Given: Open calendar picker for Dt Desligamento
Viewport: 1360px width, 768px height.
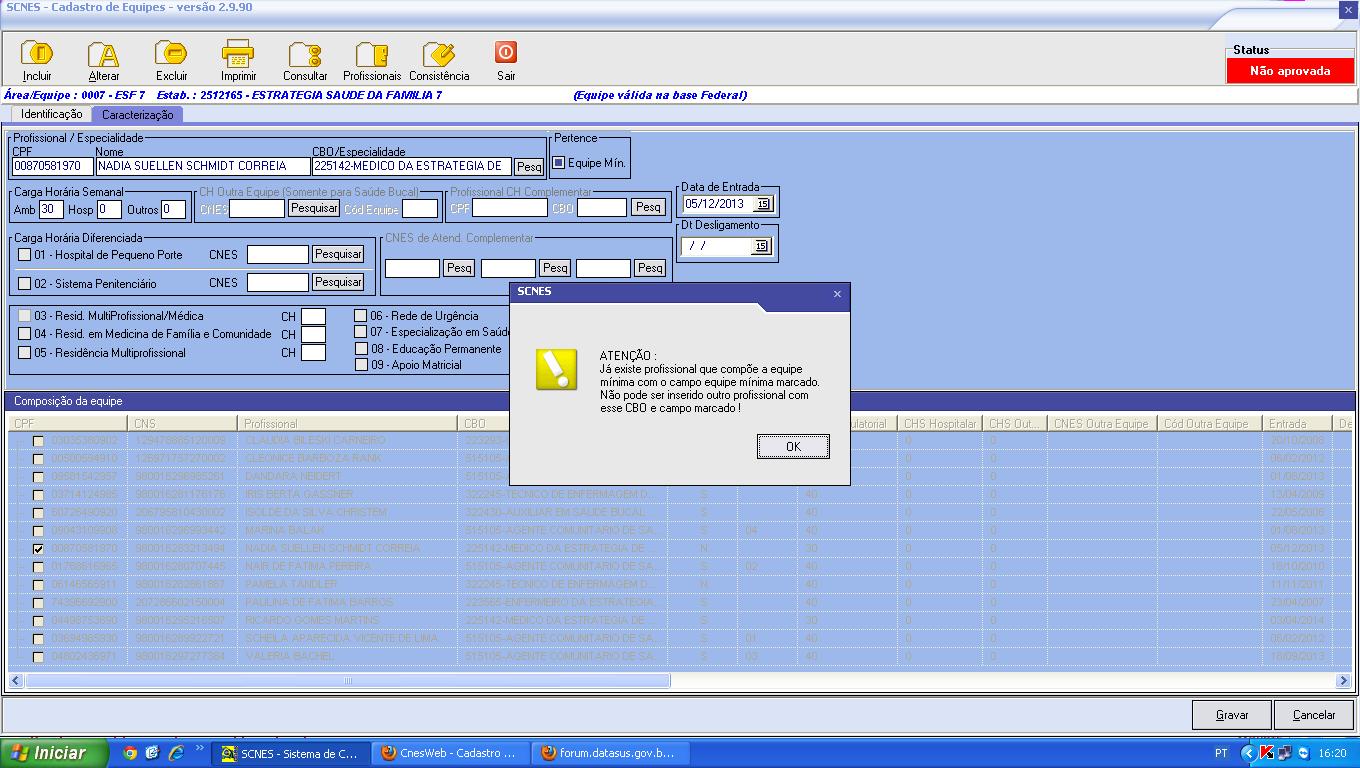Looking at the screenshot, I should point(760,246).
